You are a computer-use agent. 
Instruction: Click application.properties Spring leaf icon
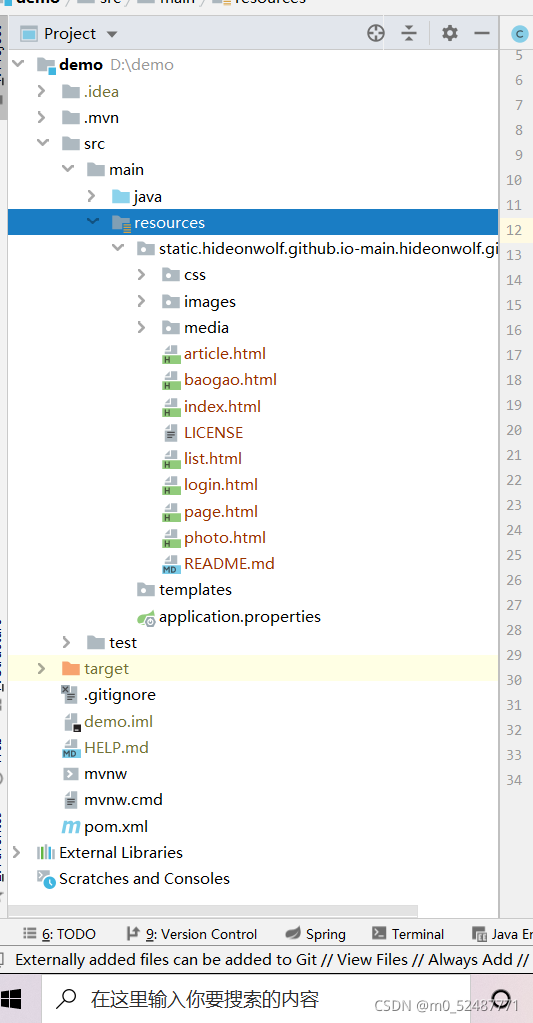pos(146,618)
